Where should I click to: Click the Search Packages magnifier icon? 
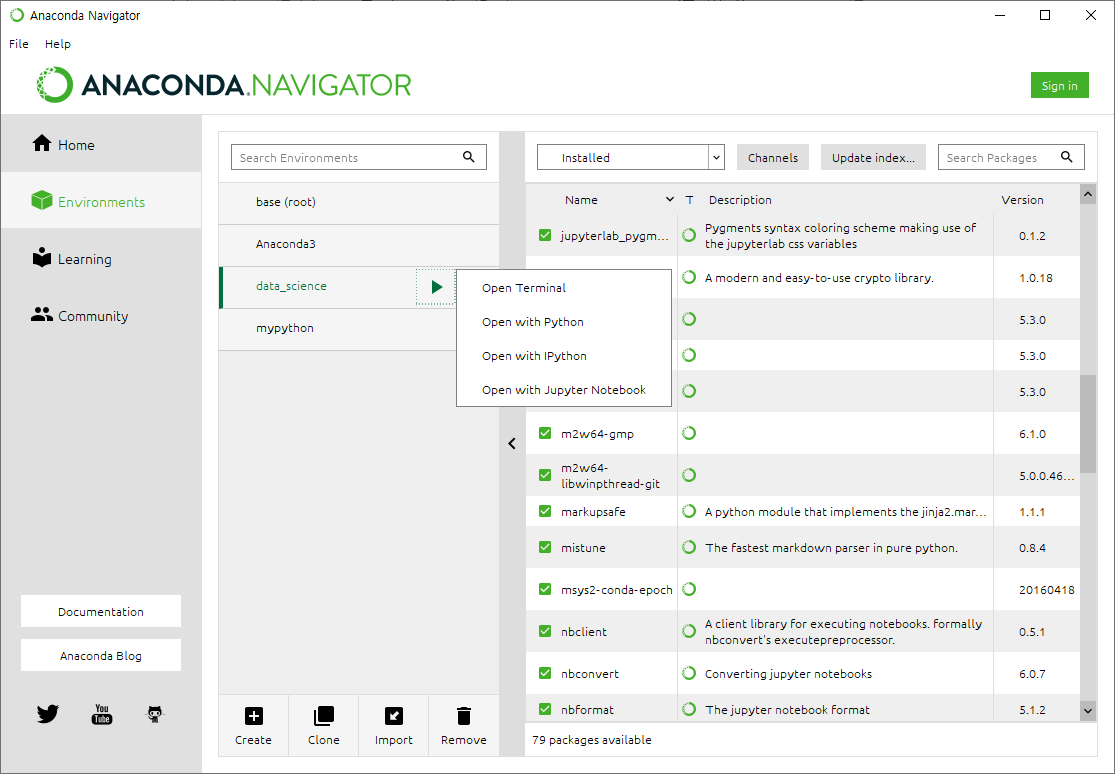pos(1067,157)
